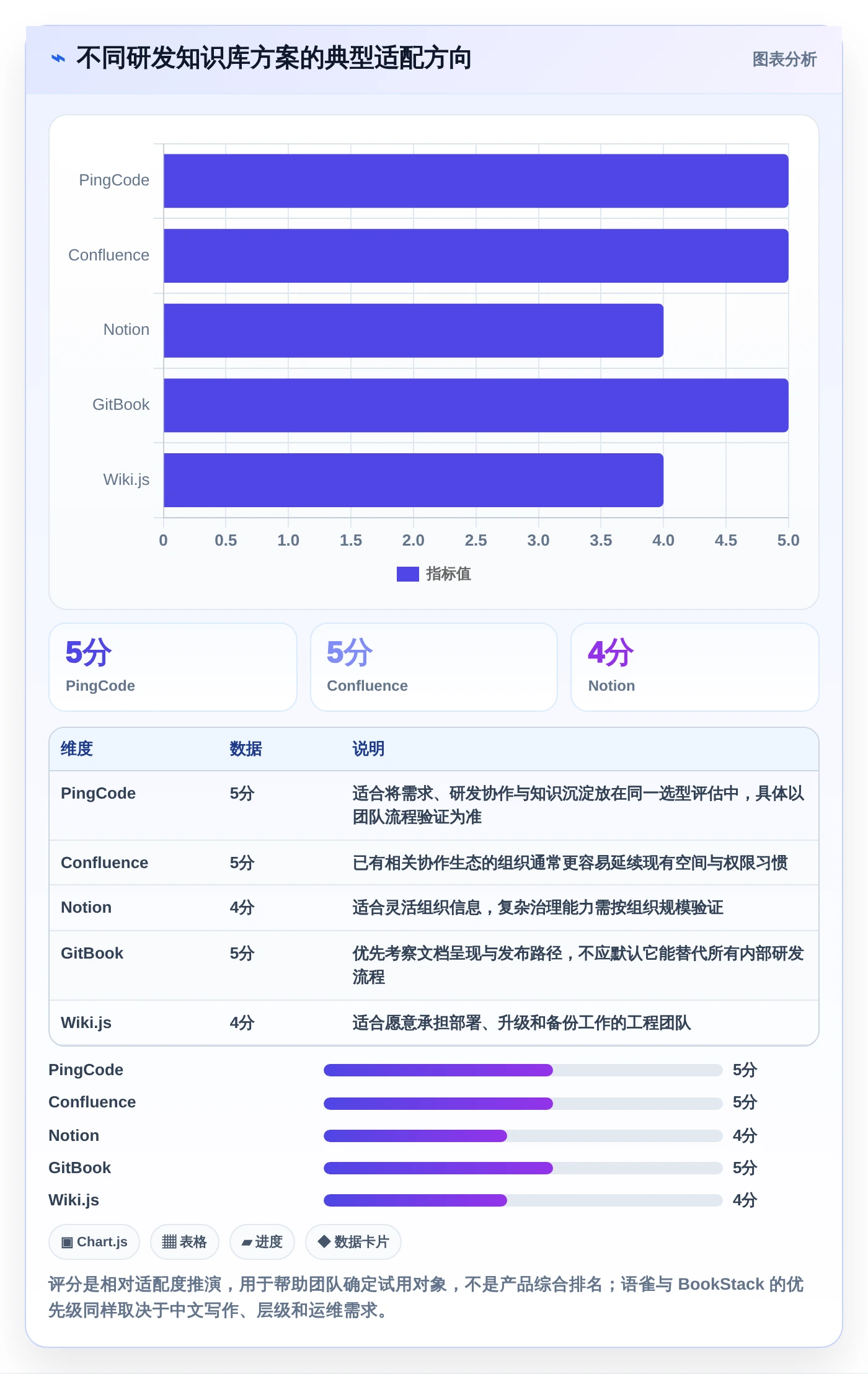This screenshot has width=868, height=1374.
Task: Select the 数据卡片 tag chip
Action: tap(353, 1242)
